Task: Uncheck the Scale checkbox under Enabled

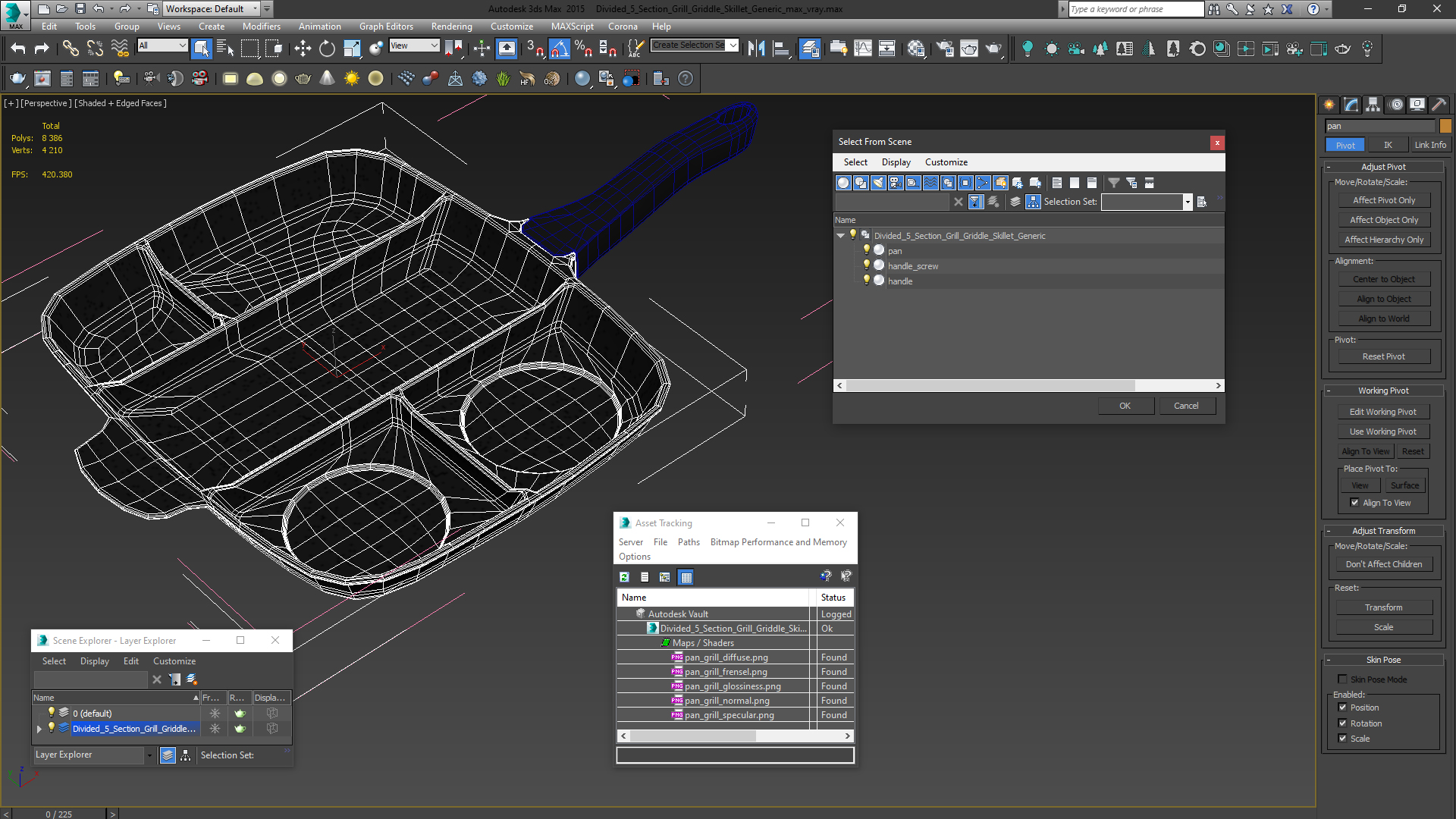Action: [1342, 738]
